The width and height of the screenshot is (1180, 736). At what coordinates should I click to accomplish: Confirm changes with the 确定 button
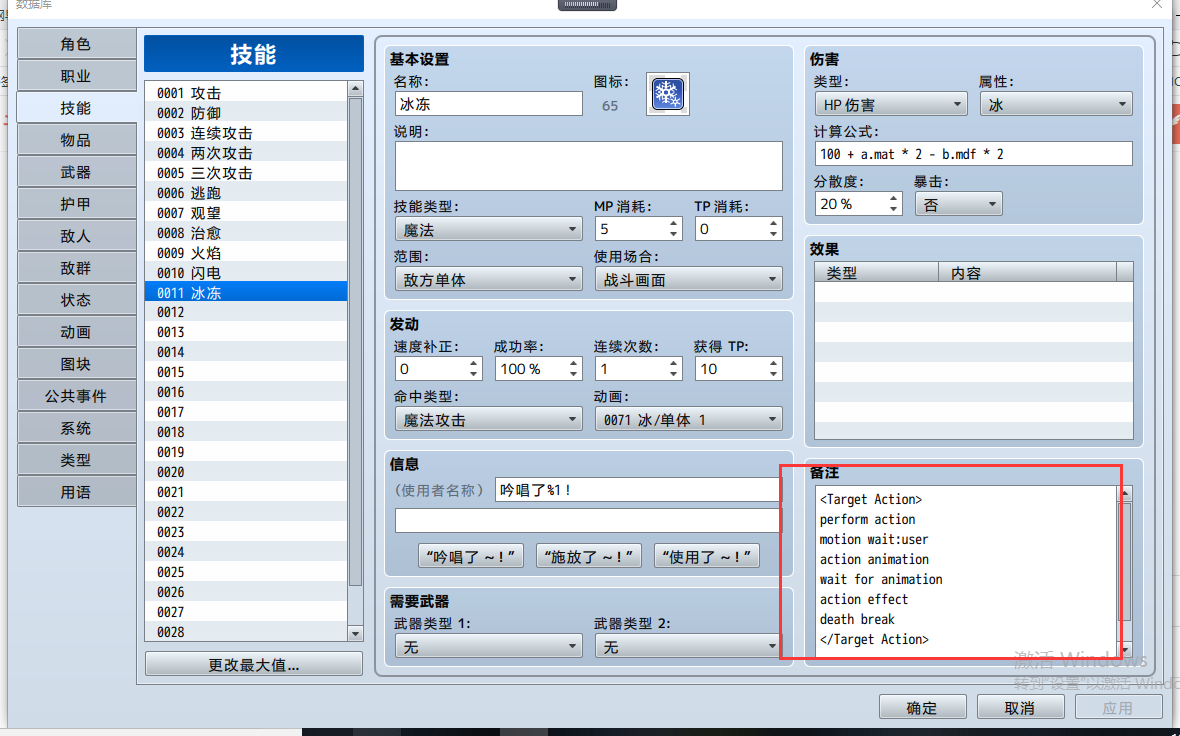tap(923, 707)
